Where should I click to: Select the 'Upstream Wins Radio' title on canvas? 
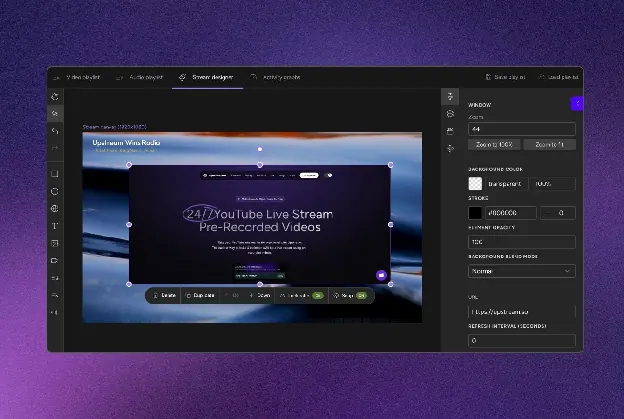point(126,142)
